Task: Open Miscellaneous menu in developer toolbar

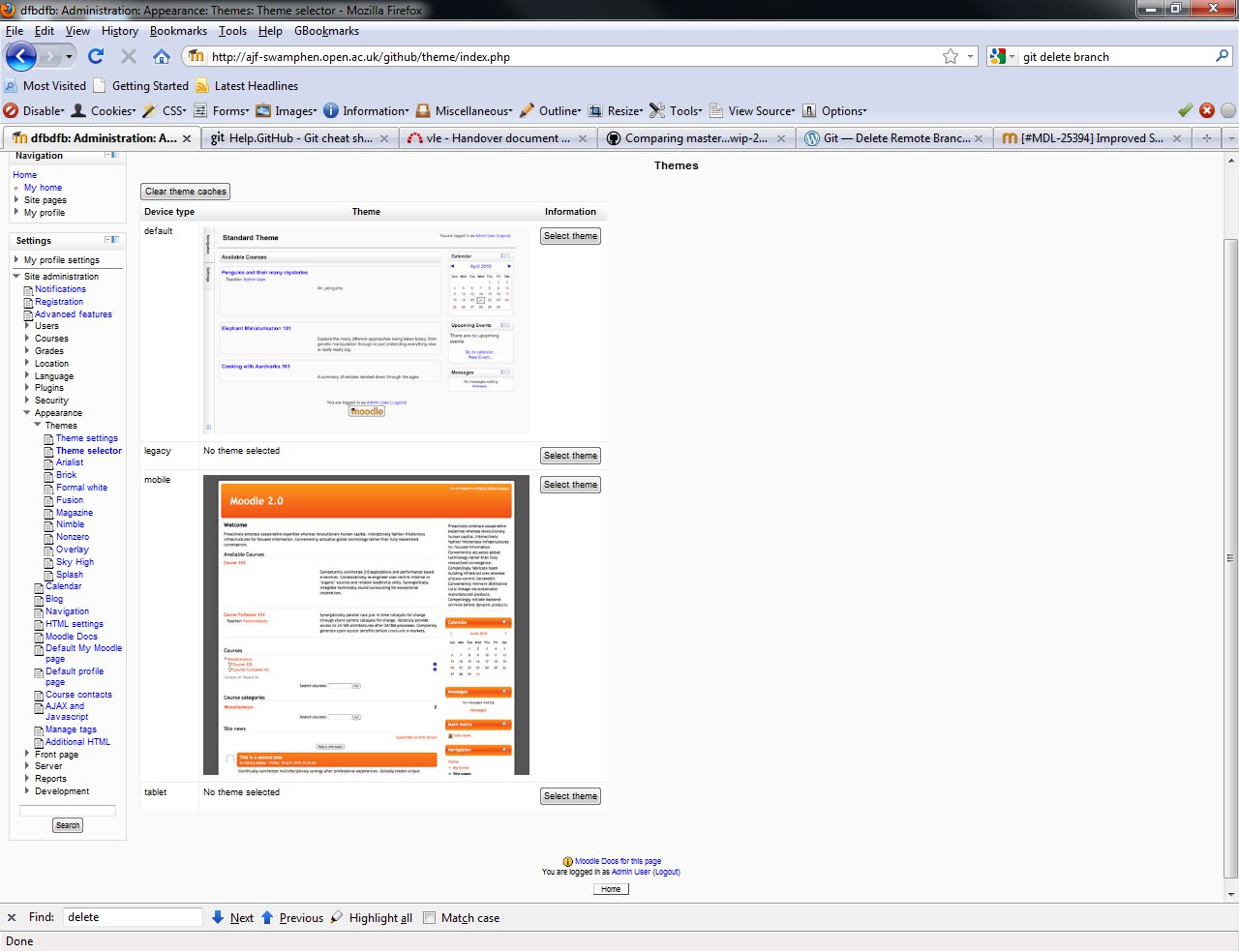Action: pos(465,110)
